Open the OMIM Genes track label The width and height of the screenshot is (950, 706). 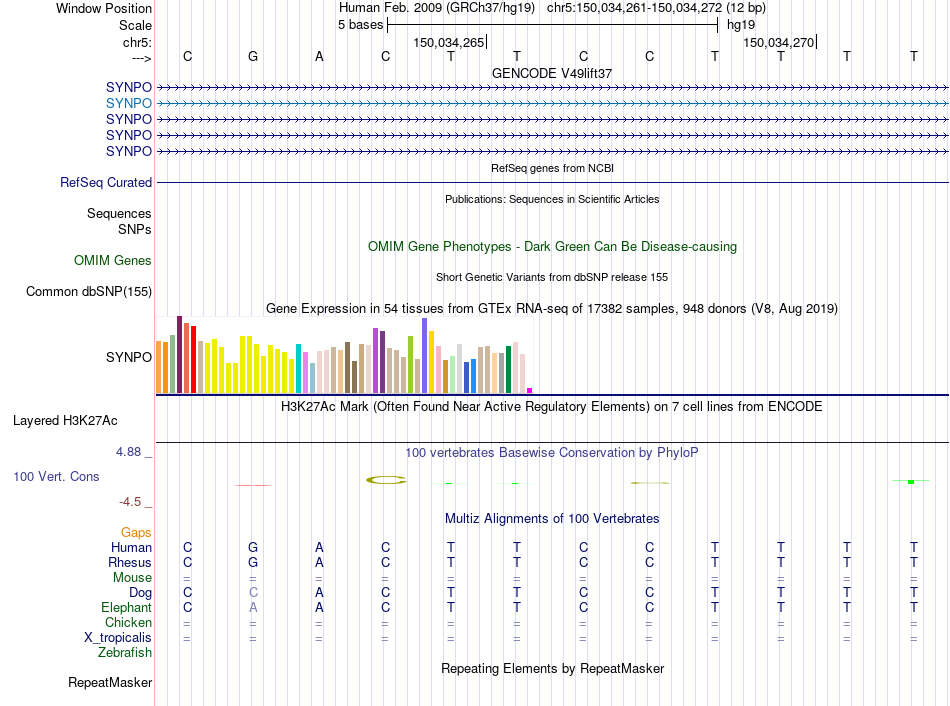(113, 261)
